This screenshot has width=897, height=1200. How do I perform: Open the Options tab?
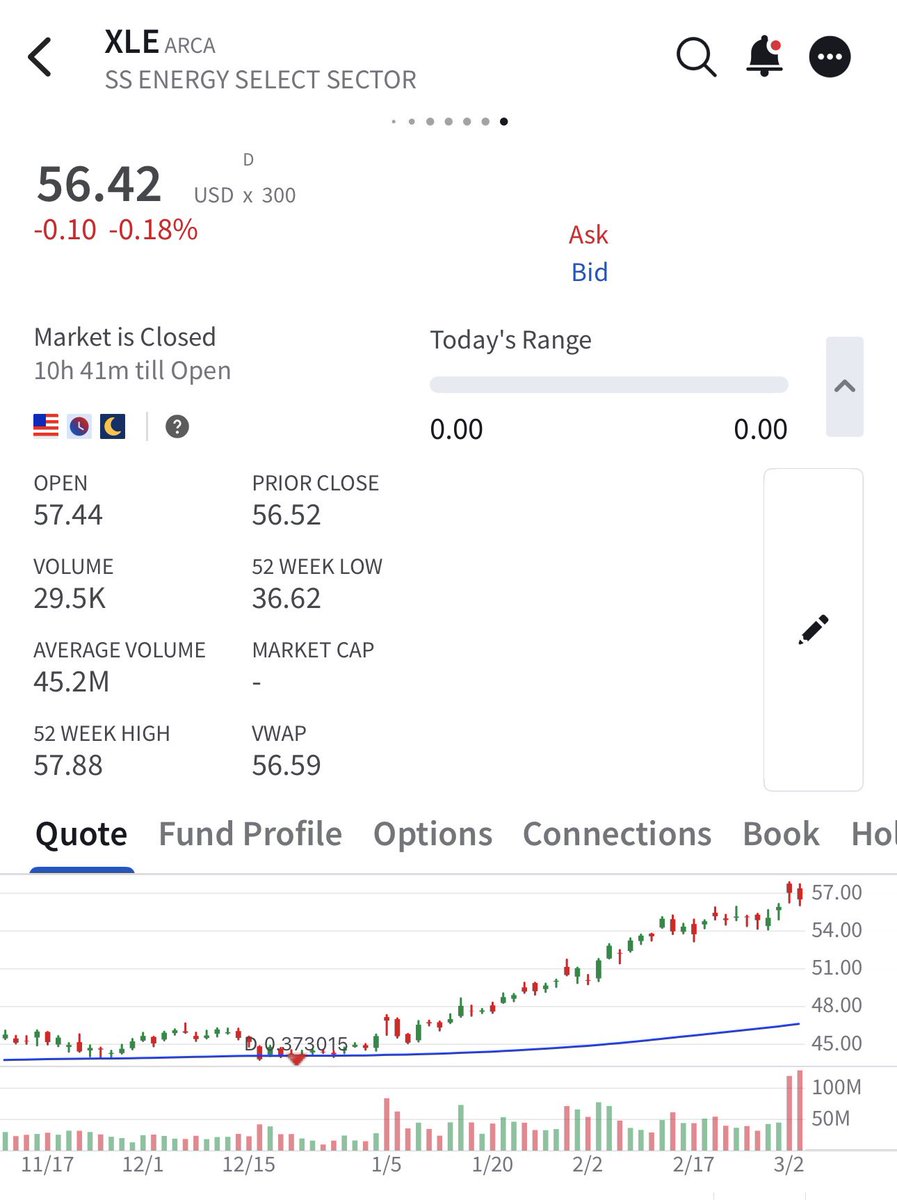433,834
